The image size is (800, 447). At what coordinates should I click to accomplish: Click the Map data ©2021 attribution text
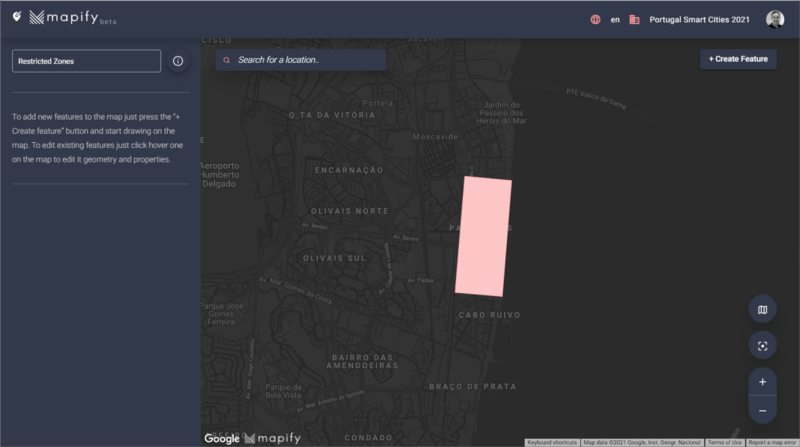(x=642, y=442)
